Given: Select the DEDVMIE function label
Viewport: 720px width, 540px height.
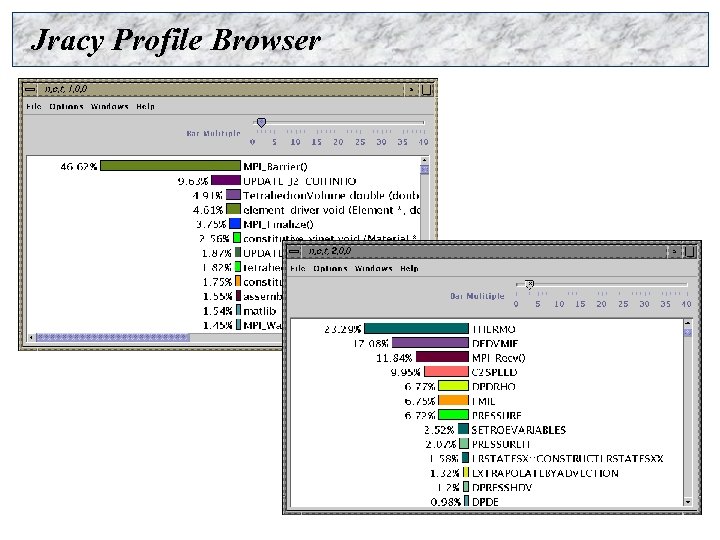Looking at the screenshot, I should tap(495, 343).
